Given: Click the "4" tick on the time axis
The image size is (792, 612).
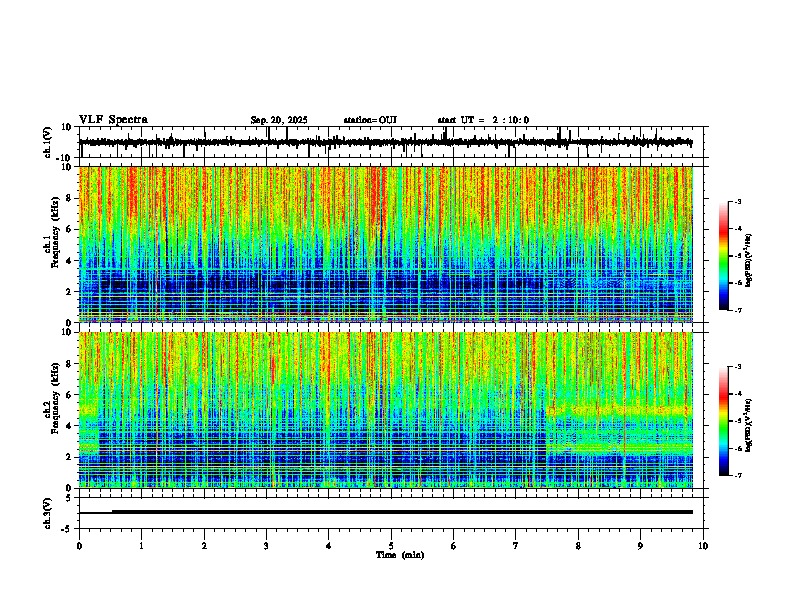Looking at the screenshot, I should pos(329,546).
